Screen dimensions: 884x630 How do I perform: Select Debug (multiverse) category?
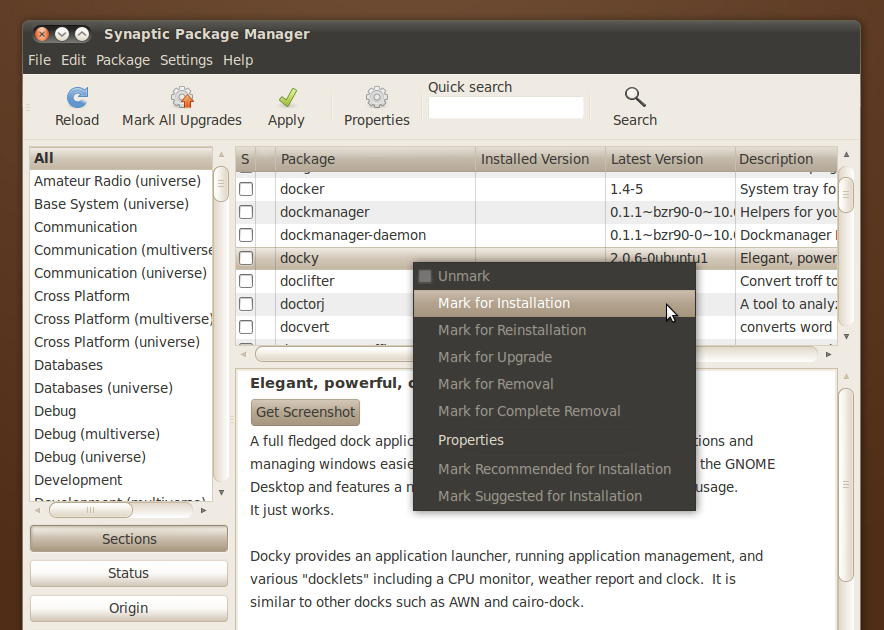(x=121, y=434)
